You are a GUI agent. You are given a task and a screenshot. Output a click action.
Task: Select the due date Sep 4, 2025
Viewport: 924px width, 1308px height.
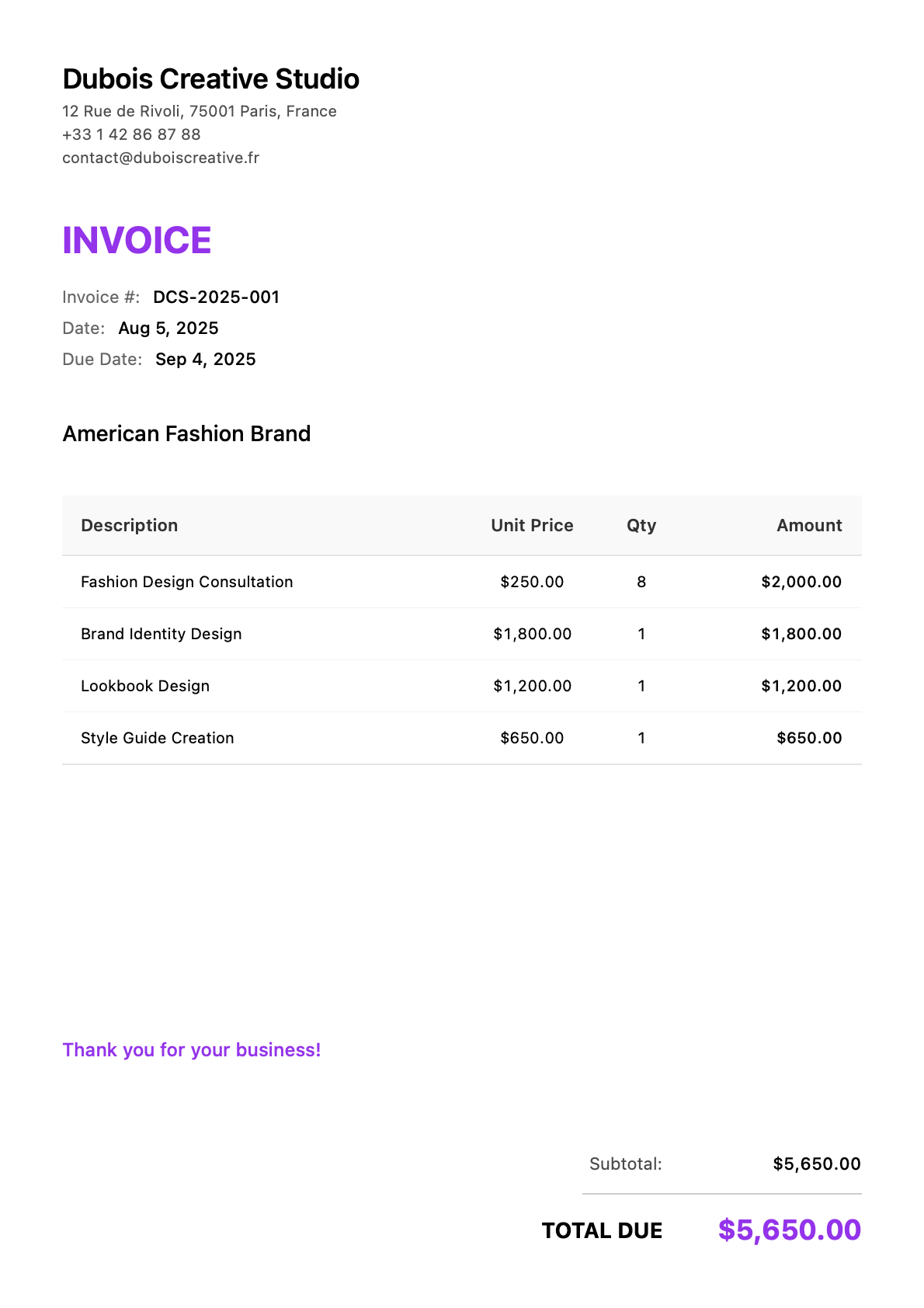(206, 359)
